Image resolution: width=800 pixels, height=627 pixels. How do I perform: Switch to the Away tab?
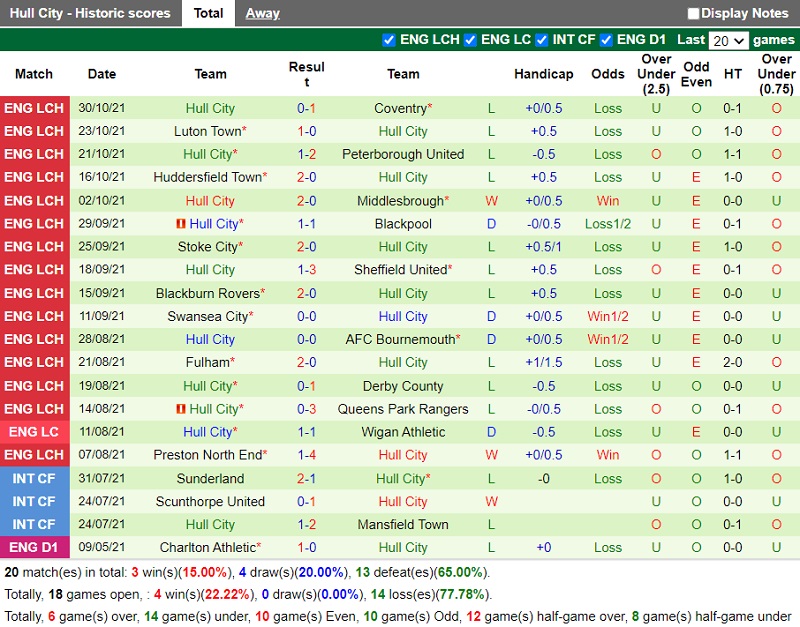tap(262, 13)
